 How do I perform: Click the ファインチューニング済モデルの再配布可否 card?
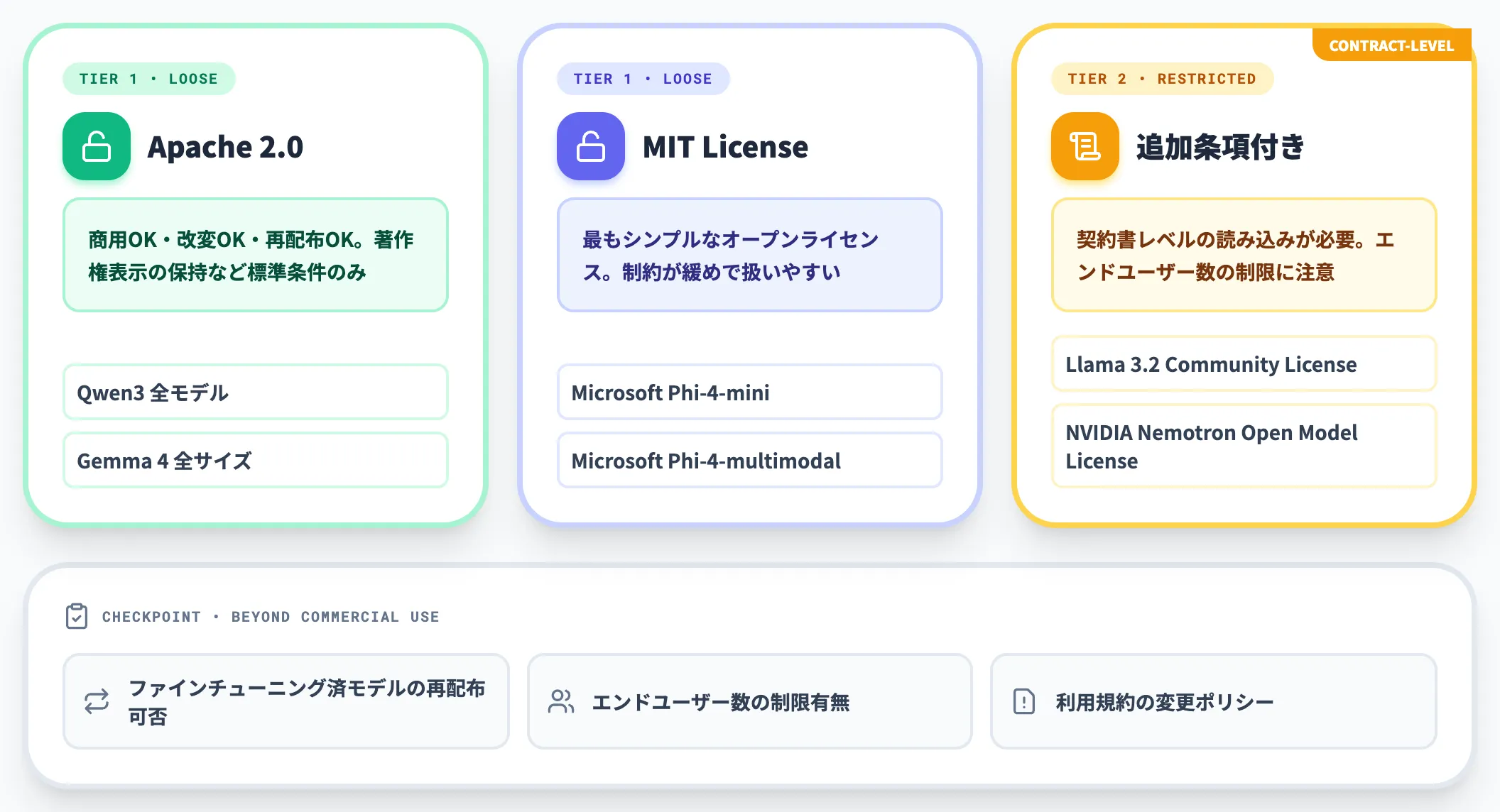[x=286, y=701]
